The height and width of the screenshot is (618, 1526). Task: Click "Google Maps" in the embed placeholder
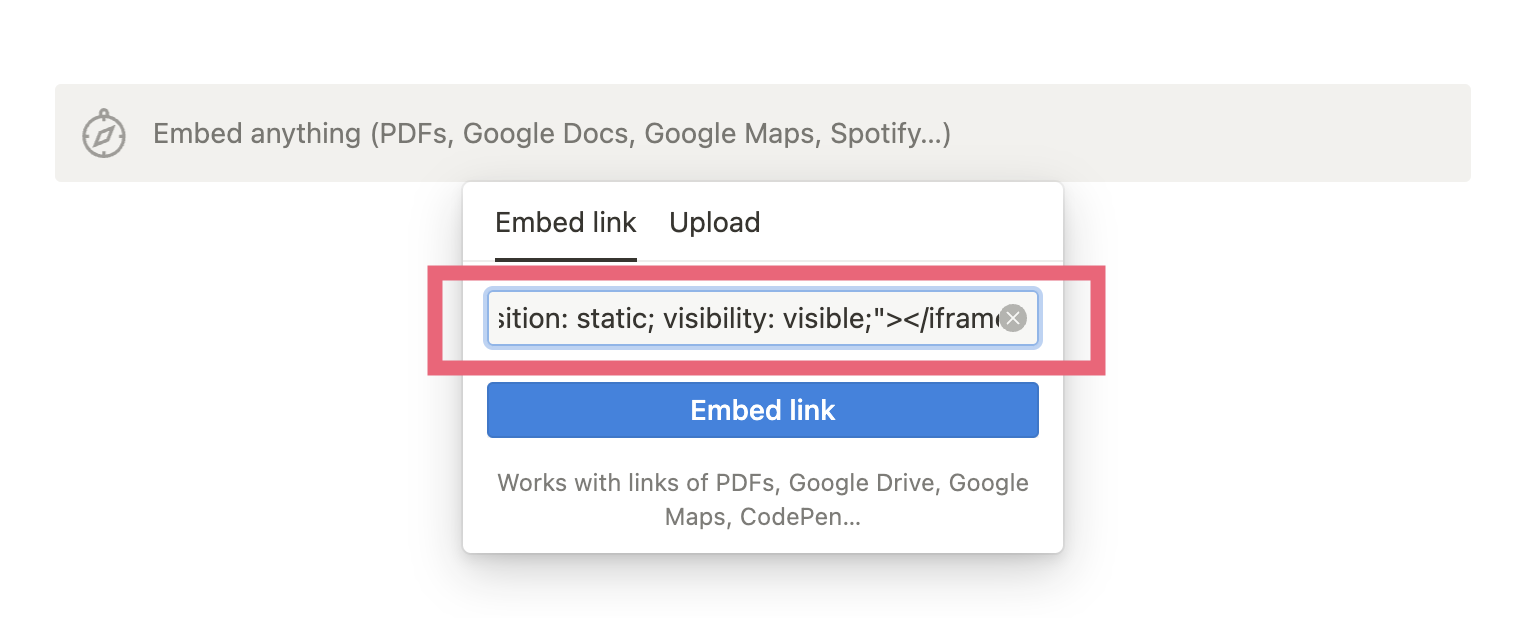click(x=730, y=134)
